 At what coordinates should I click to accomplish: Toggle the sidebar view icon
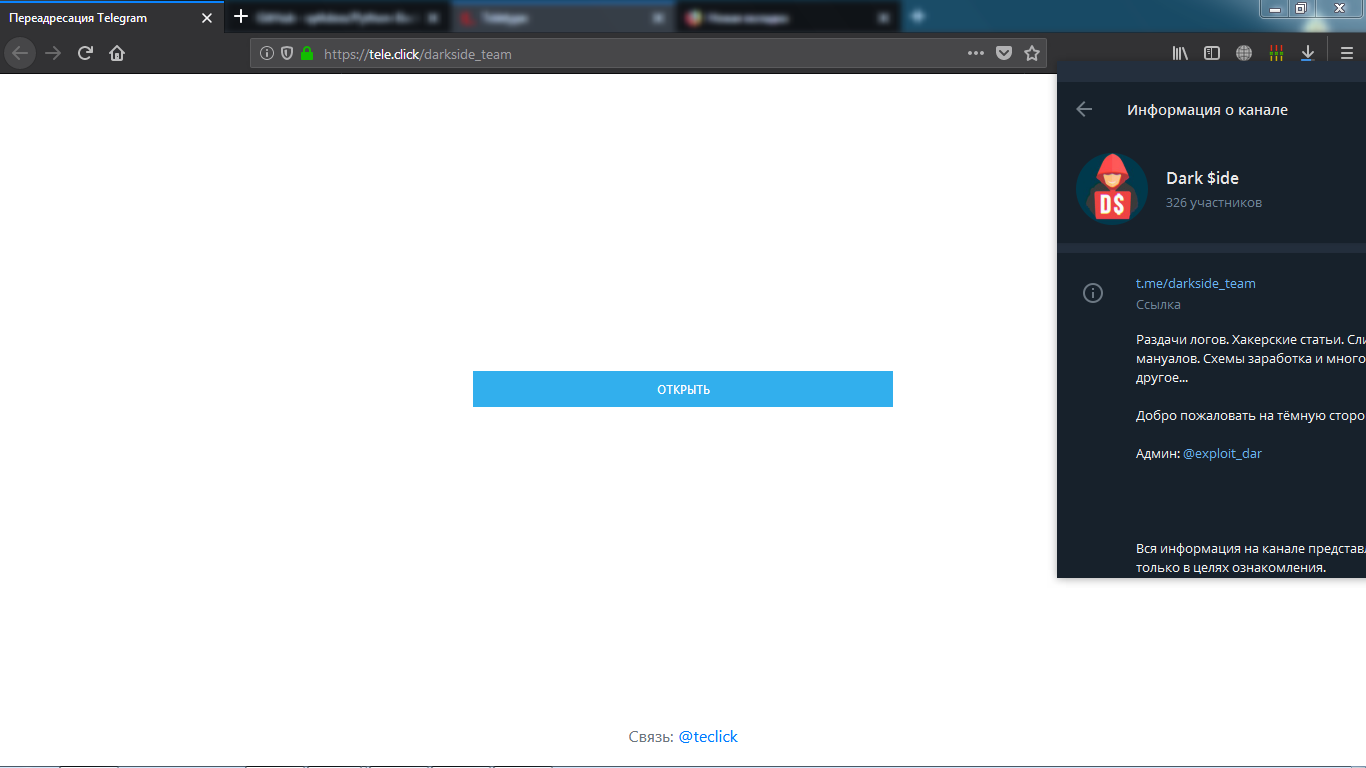(x=1212, y=54)
